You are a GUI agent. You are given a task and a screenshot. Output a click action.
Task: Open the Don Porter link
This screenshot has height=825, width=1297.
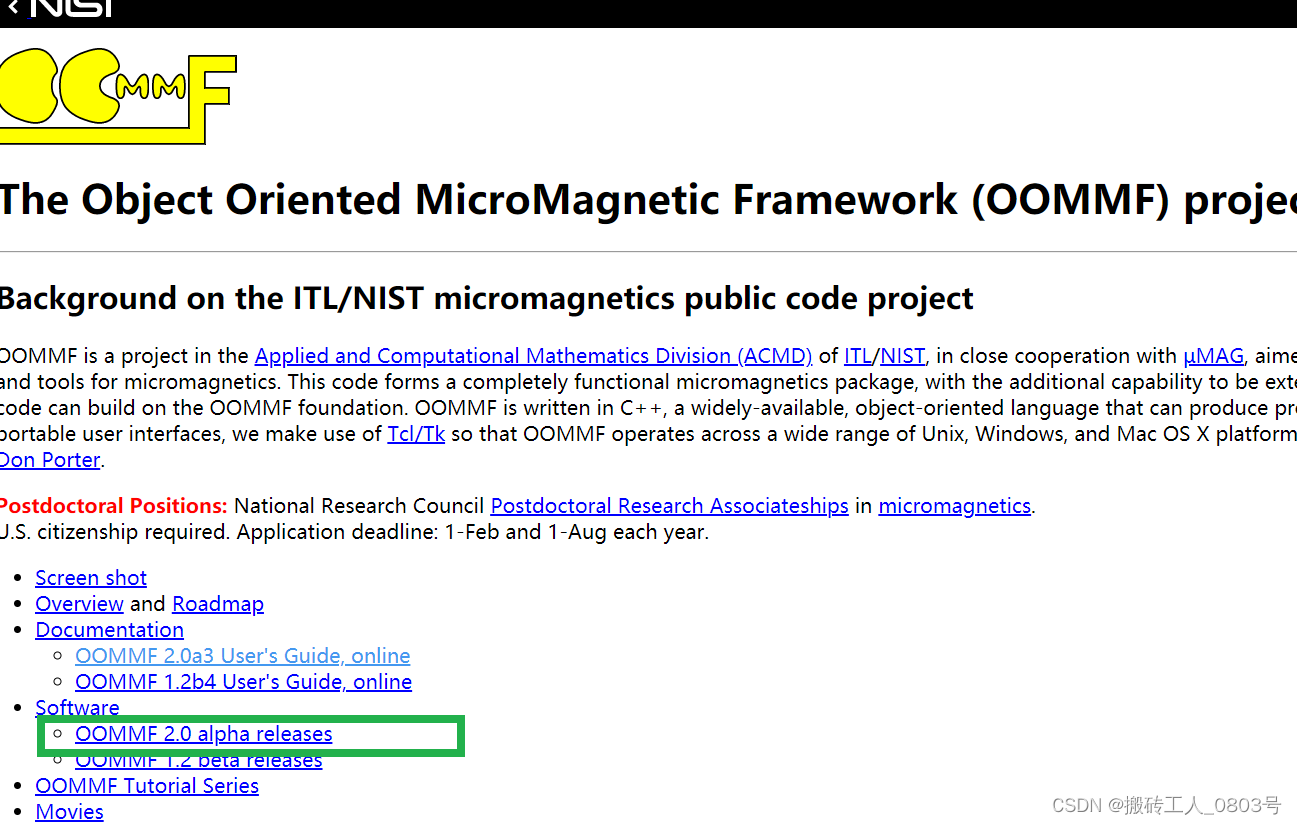pyautogui.click(x=49, y=460)
